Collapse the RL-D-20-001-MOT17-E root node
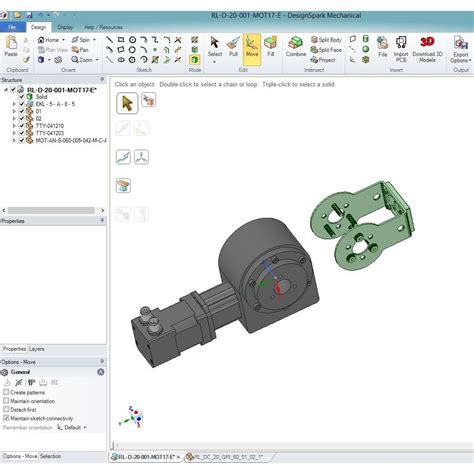Image resolution: width=474 pixels, height=474 pixels. (6, 90)
